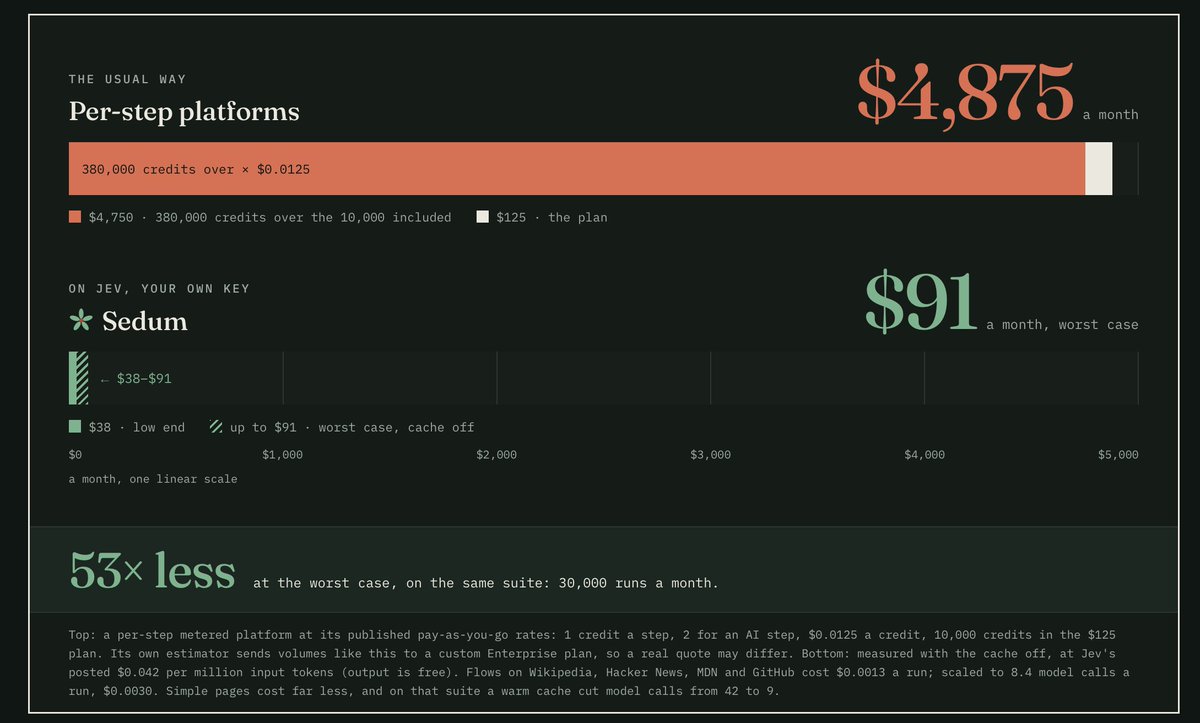
Task: Click the 'ON JEV, YOUR OWN KEY' label
Action: coord(160,289)
